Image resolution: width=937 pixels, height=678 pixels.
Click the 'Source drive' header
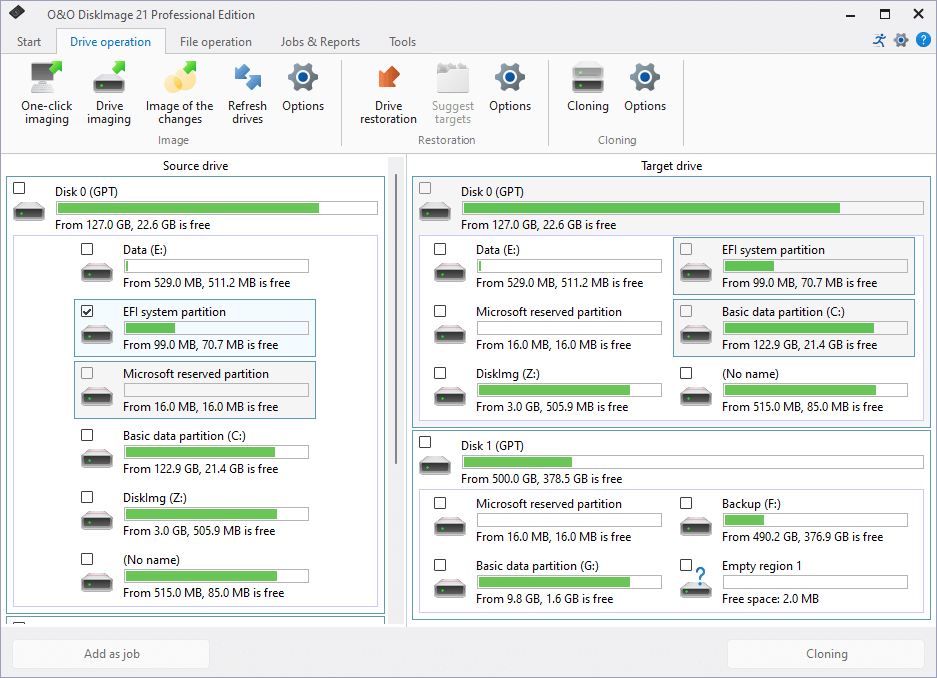[195, 166]
